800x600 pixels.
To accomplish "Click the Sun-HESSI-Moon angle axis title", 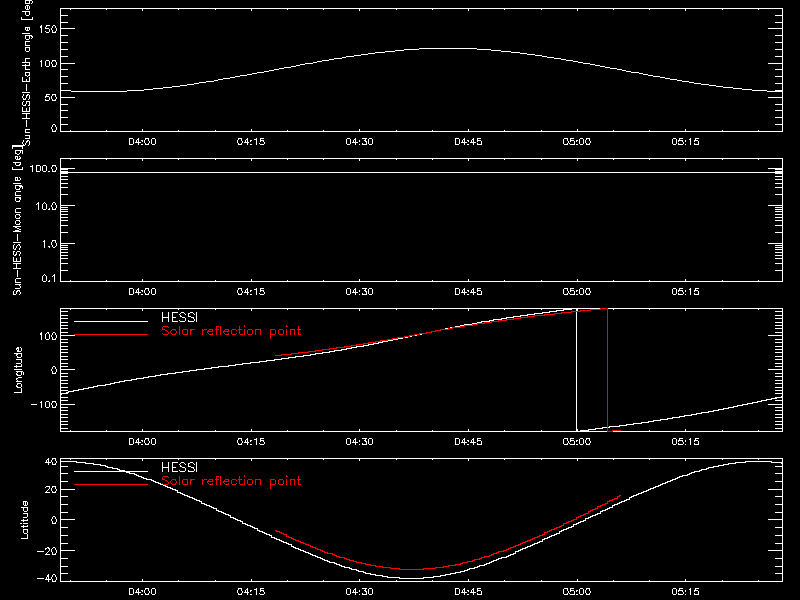I will [x=18, y=220].
